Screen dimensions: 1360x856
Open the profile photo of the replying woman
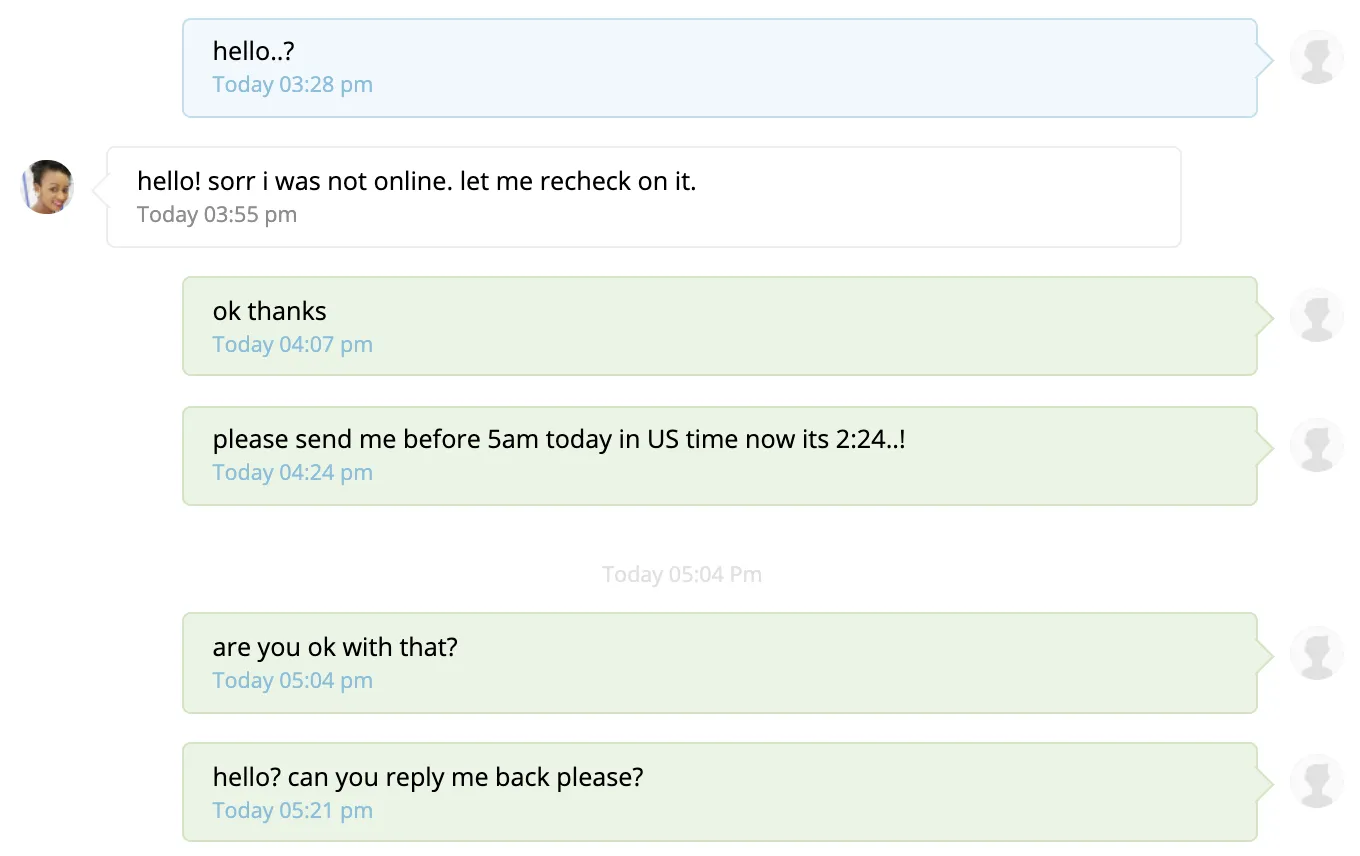point(47,187)
